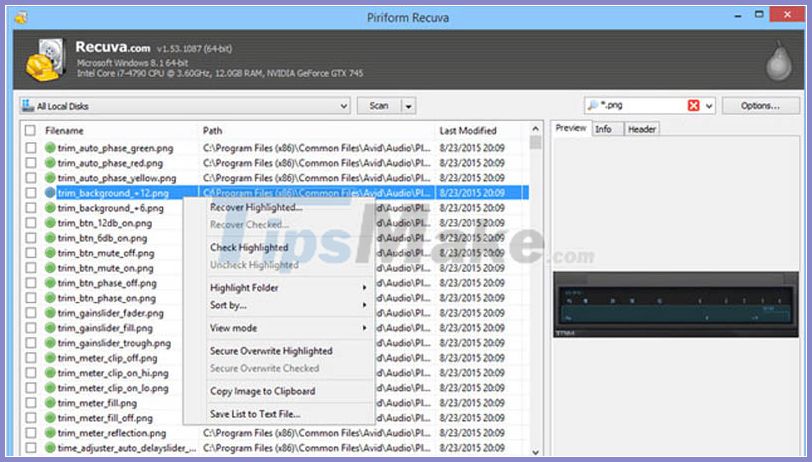The image size is (812, 462).
Task: Open the Scan button's dropdown arrow
Action: click(409, 106)
